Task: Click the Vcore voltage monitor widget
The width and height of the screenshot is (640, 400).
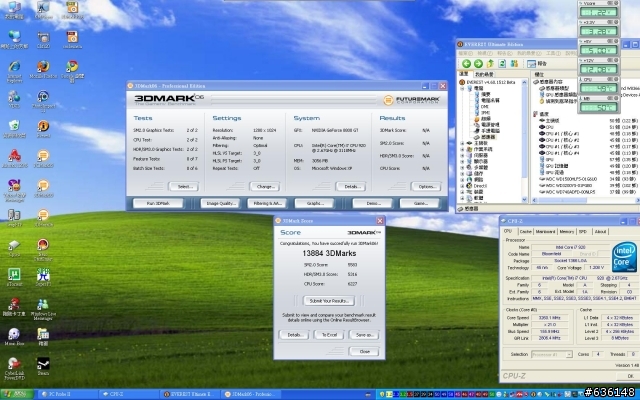Action: [x=599, y=9]
